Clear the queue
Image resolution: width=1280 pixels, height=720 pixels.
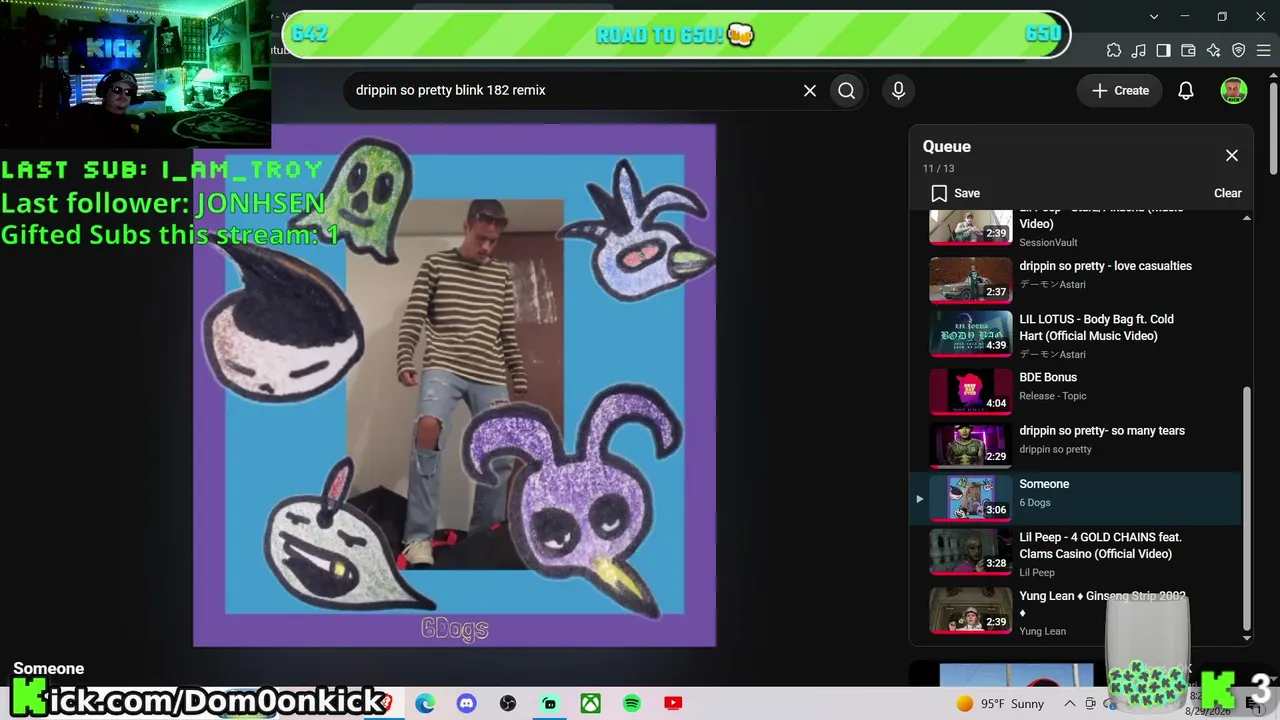(x=1228, y=193)
